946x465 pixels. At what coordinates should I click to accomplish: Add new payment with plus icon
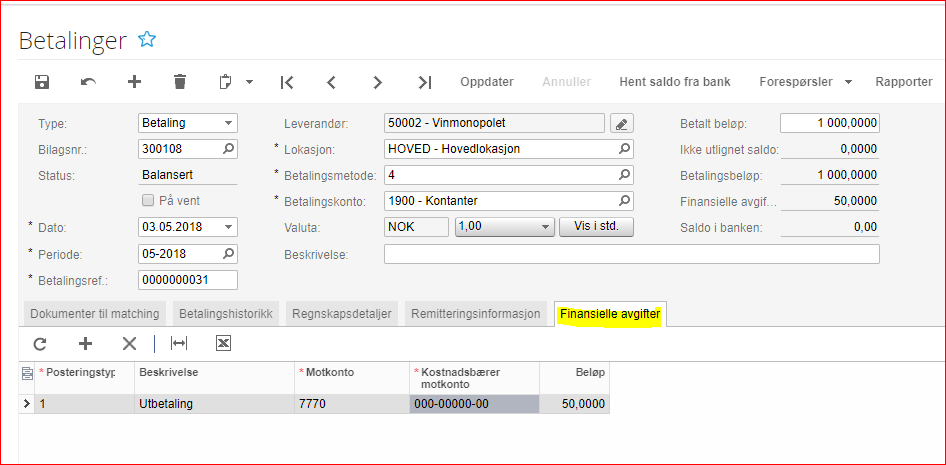(134, 82)
